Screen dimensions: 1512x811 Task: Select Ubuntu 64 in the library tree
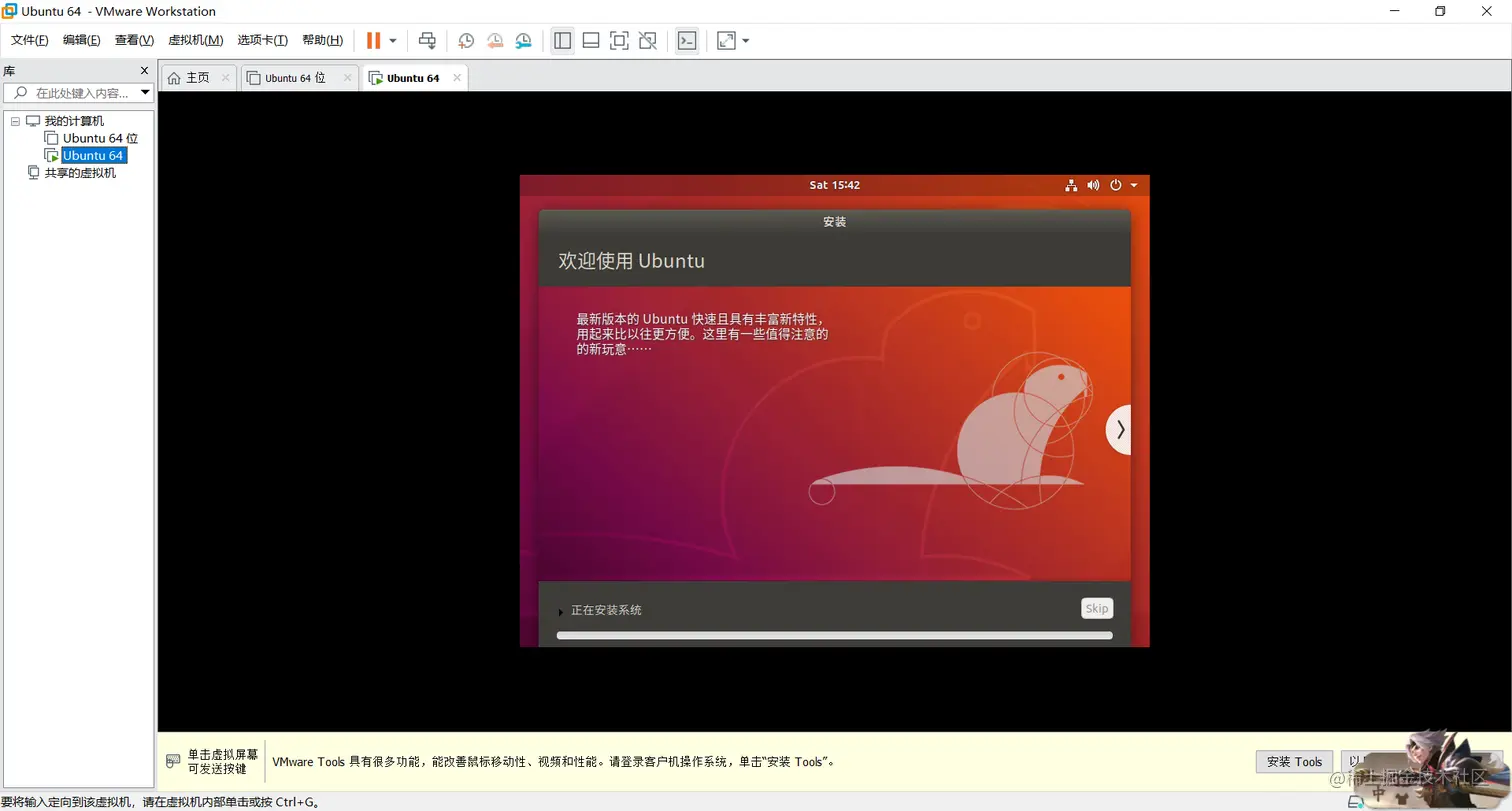[93, 155]
